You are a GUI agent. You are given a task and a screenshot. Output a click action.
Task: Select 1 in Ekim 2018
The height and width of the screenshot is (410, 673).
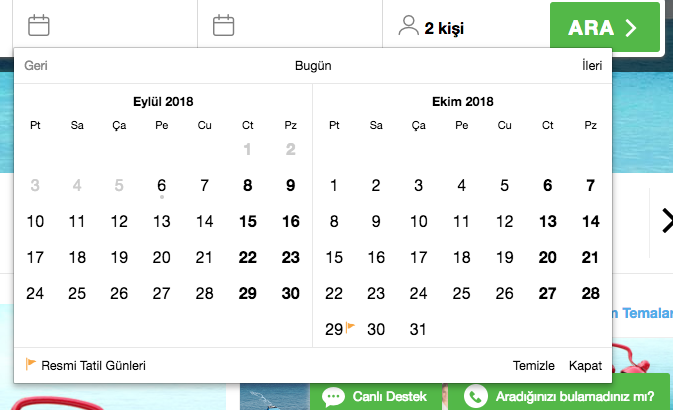click(333, 185)
